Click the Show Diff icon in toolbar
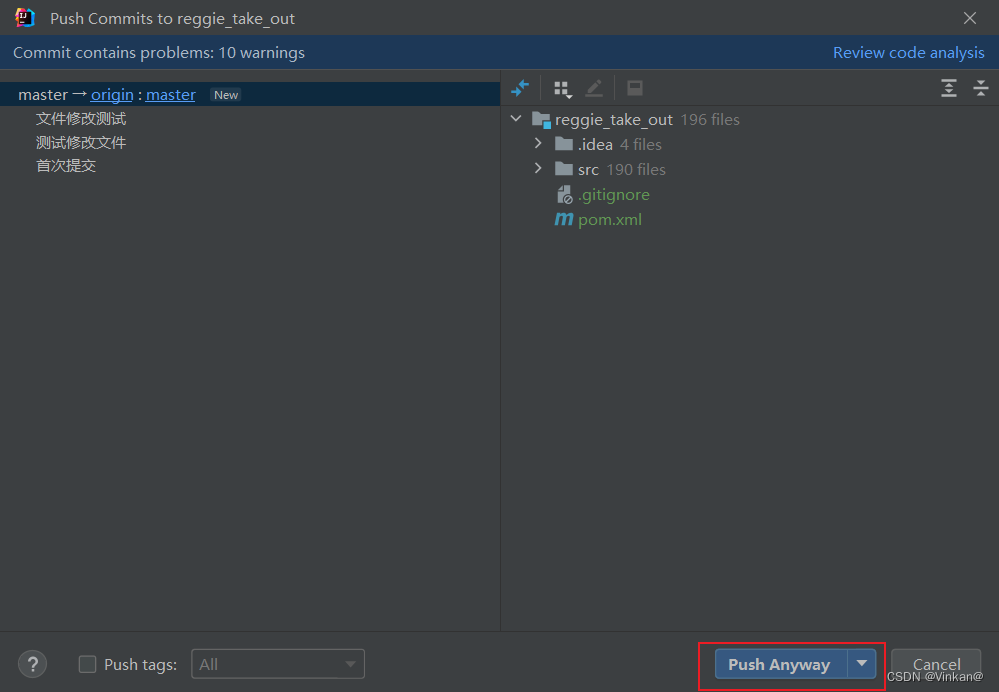Viewport: 999px width, 692px height. pos(520,88)
